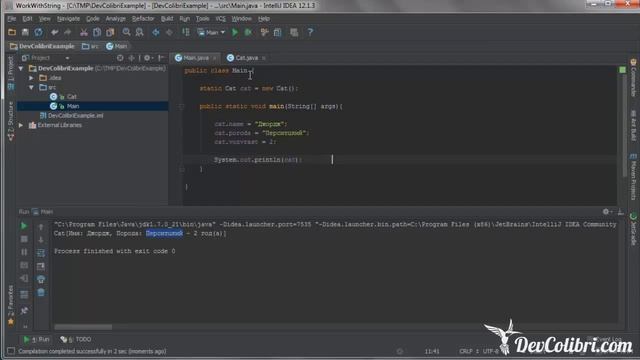Expand External Libraries

pyautogui.click(x=21, y=125)
